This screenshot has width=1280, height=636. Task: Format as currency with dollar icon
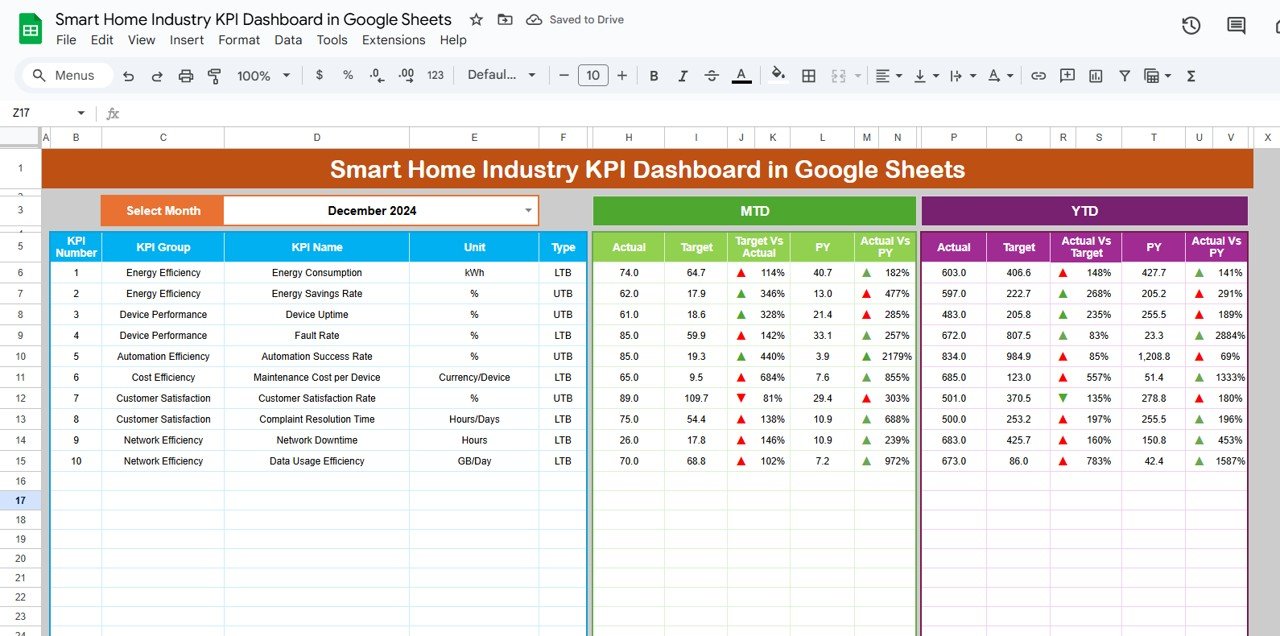(319, 75)
